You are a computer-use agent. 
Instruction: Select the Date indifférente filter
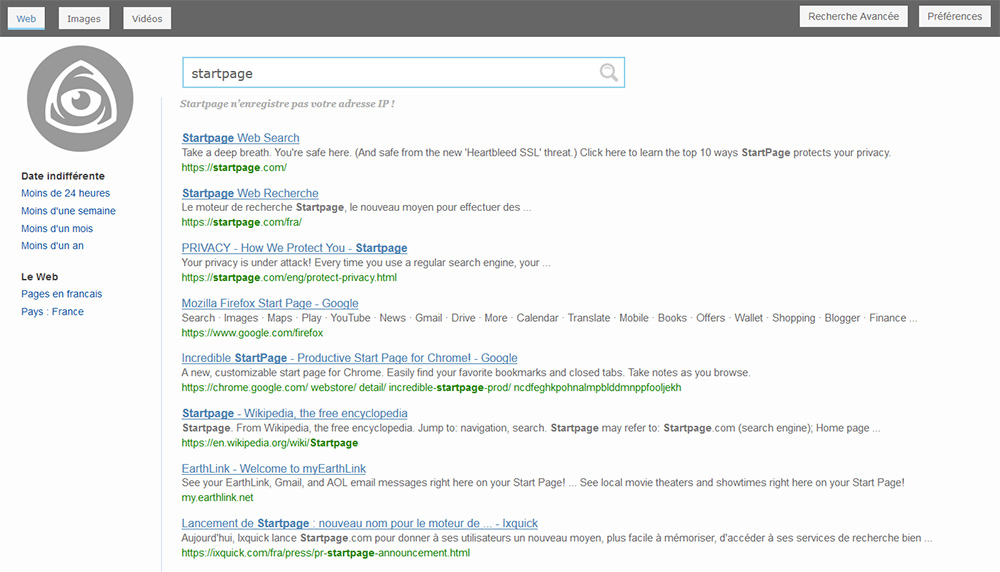point(62,176)
